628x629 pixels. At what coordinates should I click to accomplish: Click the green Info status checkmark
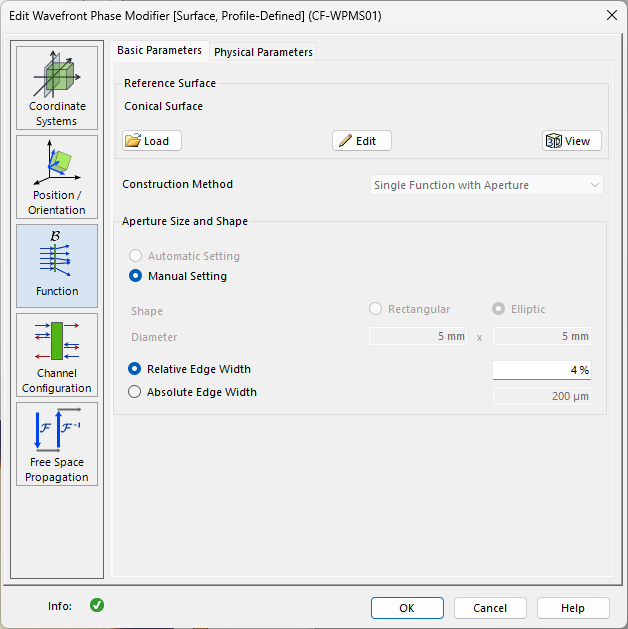pos(97,605)
